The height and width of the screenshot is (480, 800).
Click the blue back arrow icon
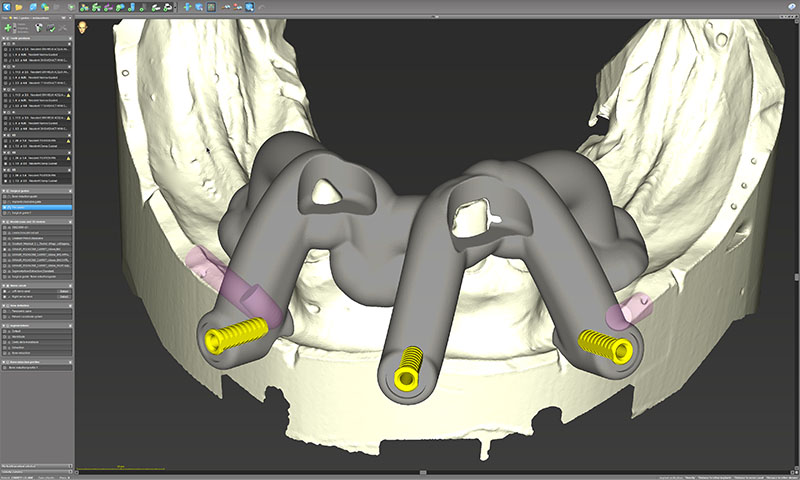pyautogui.click(x=6, y=7)
